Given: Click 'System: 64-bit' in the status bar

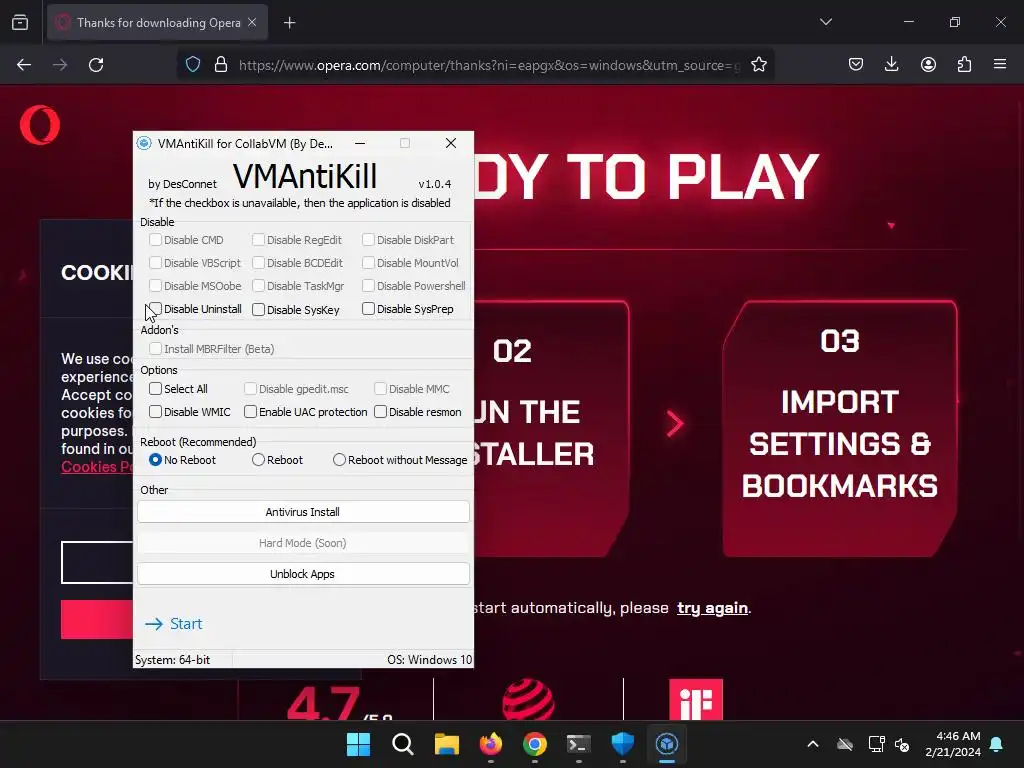Looking at the screenshot, I should [172, 660].
